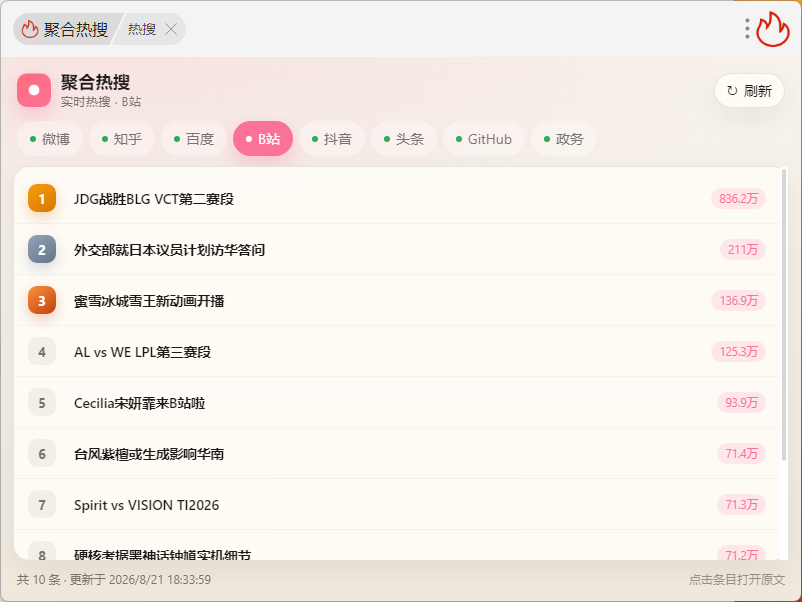The height and width of the screenshot is (602, 802).
Task: Click the 实时热搜 · B站 subtitle
Action: point(101,102)
